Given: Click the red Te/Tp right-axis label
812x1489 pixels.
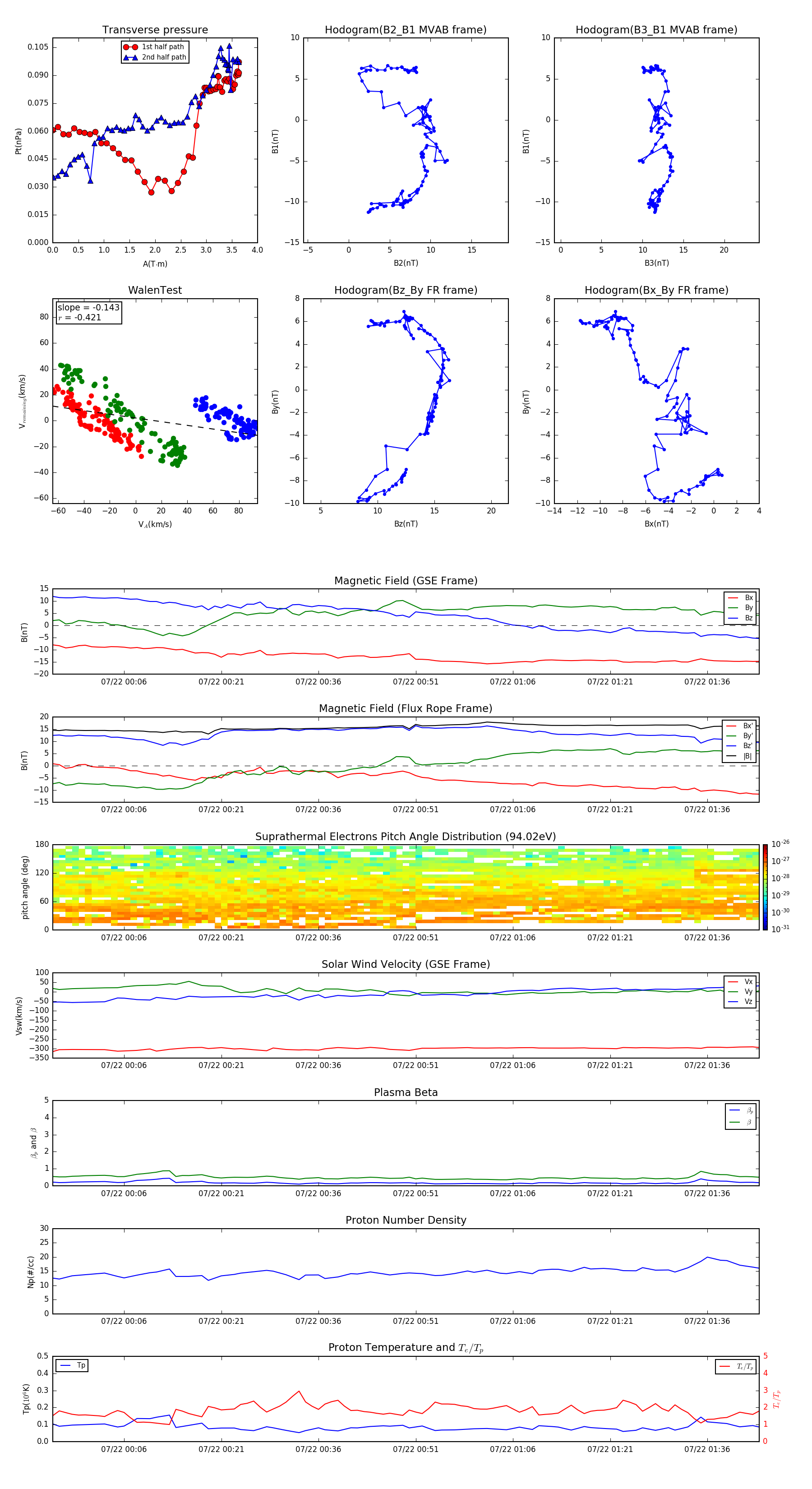Looking at the screenshot, I should (776, 1399).
